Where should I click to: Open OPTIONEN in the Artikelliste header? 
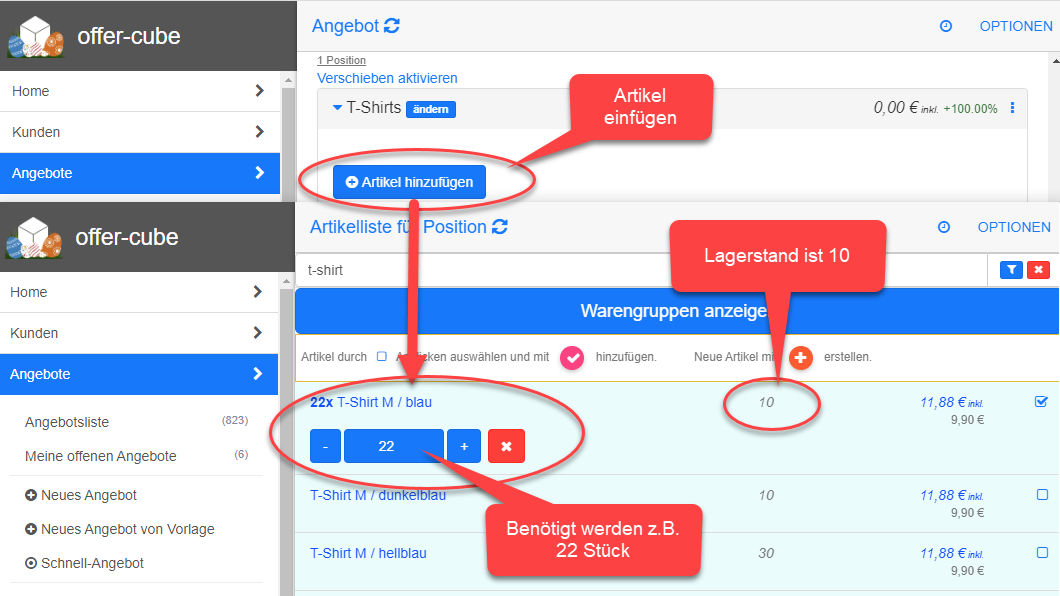[x=1014, y=227]
